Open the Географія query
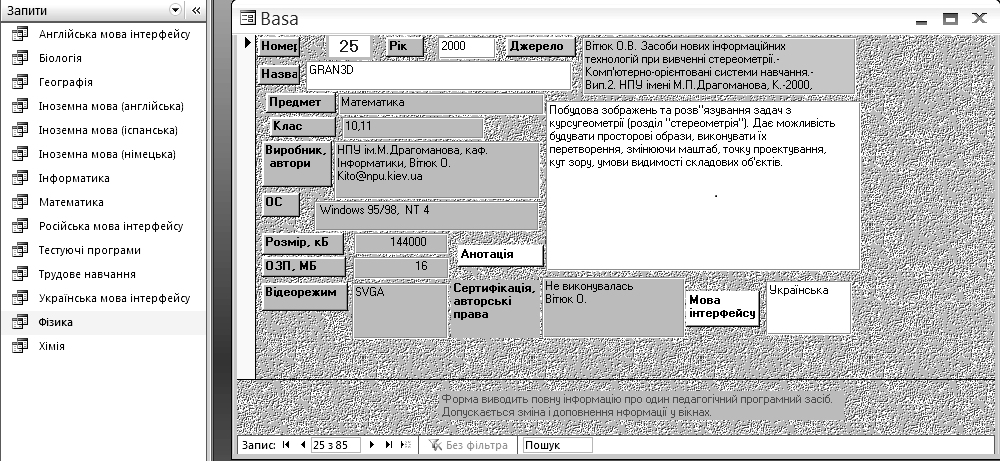The height and width of the screenshot is (461, 1000). click(66, 82)
